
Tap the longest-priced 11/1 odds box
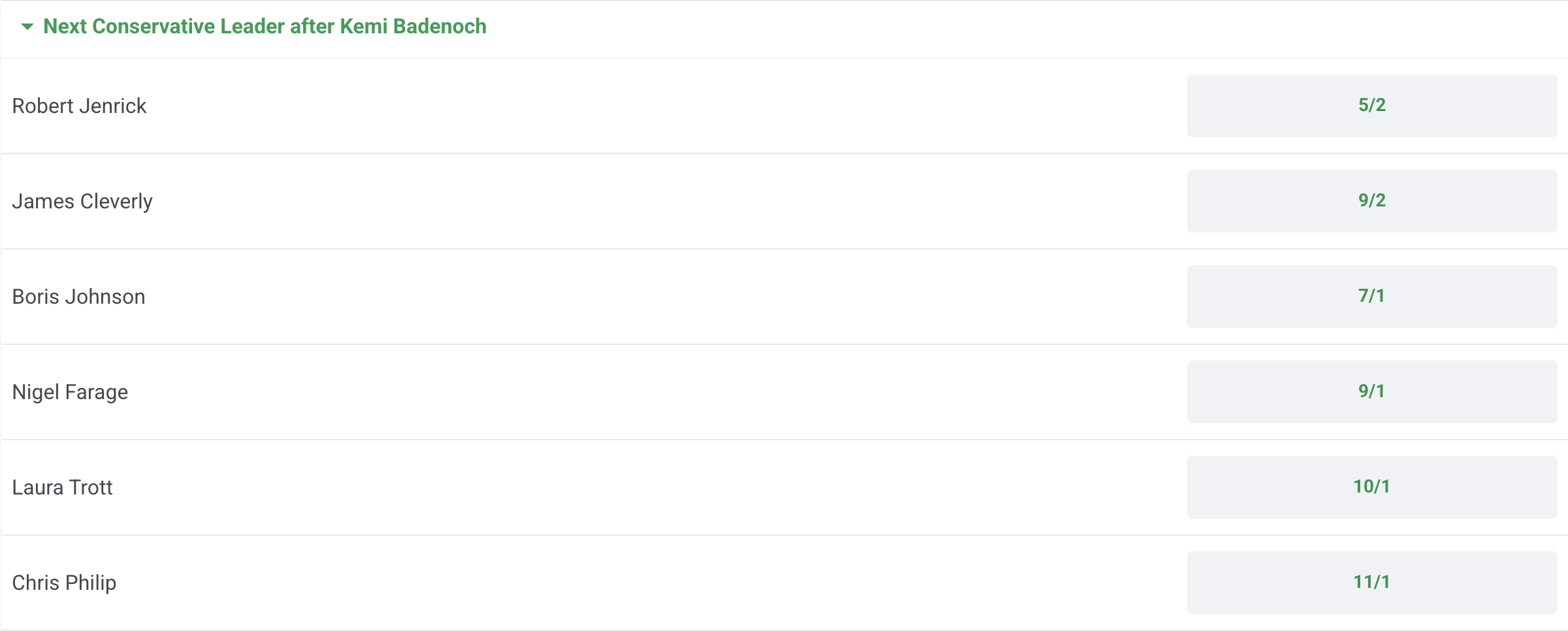(x=1372, y=583)
